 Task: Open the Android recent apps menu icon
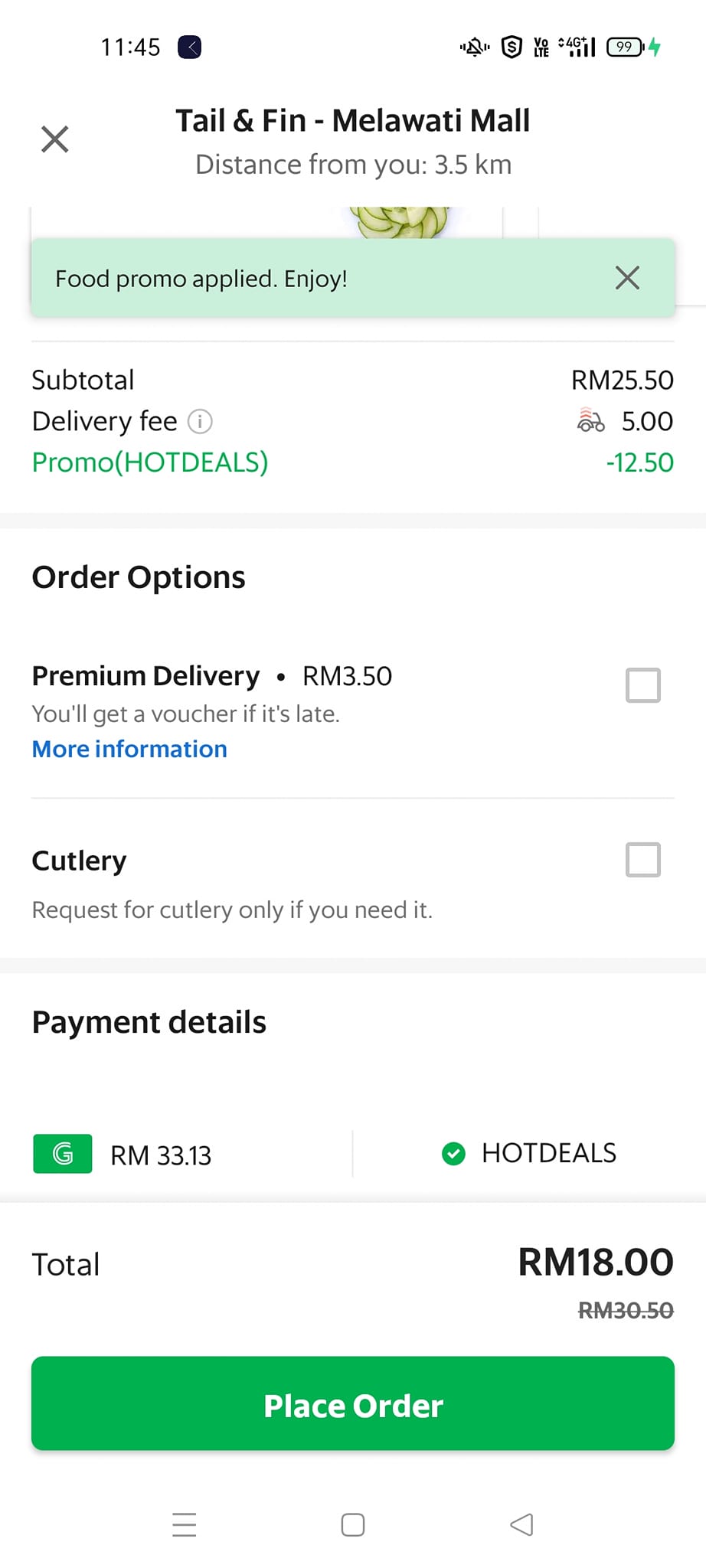[185, 1524]
